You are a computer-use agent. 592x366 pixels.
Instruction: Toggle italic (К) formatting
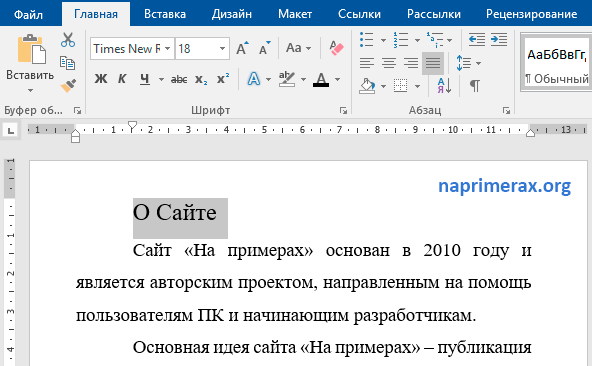point(122,79)
